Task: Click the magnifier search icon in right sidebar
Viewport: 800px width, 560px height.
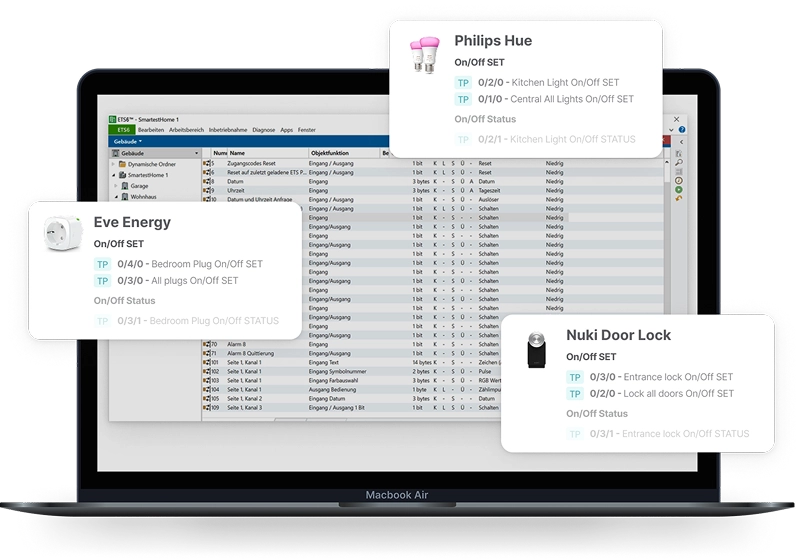Action: 679,162
